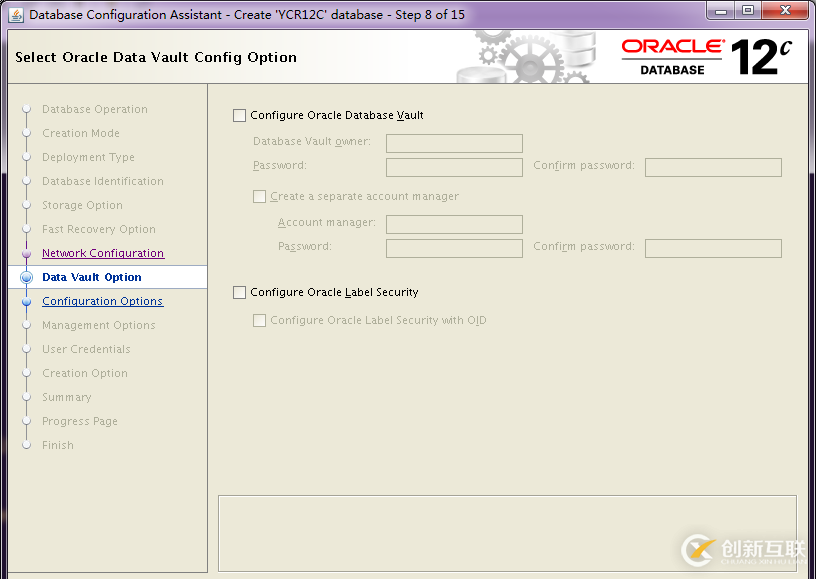Click the 'Select Oracle Data Vault Config Option' heading
816x579 pixels.
click(156, 57)
